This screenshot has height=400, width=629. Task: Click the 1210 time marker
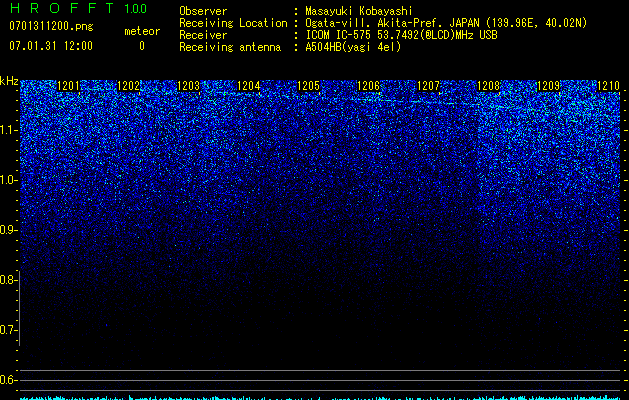click(x=608, y=86)
